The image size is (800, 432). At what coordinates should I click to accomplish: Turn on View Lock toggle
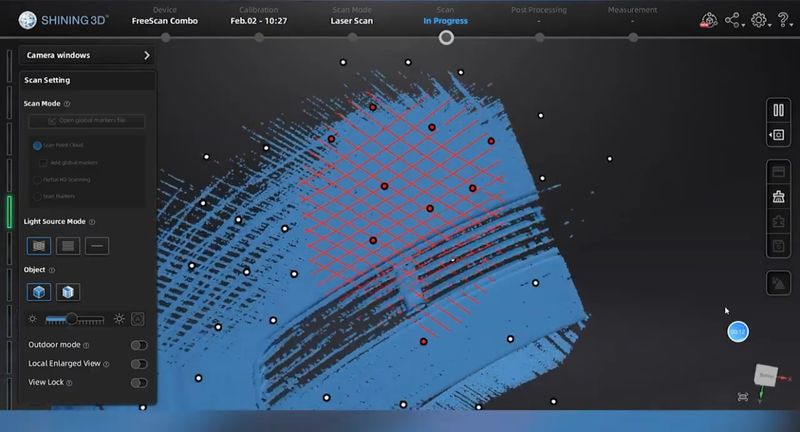coord(139,382)
